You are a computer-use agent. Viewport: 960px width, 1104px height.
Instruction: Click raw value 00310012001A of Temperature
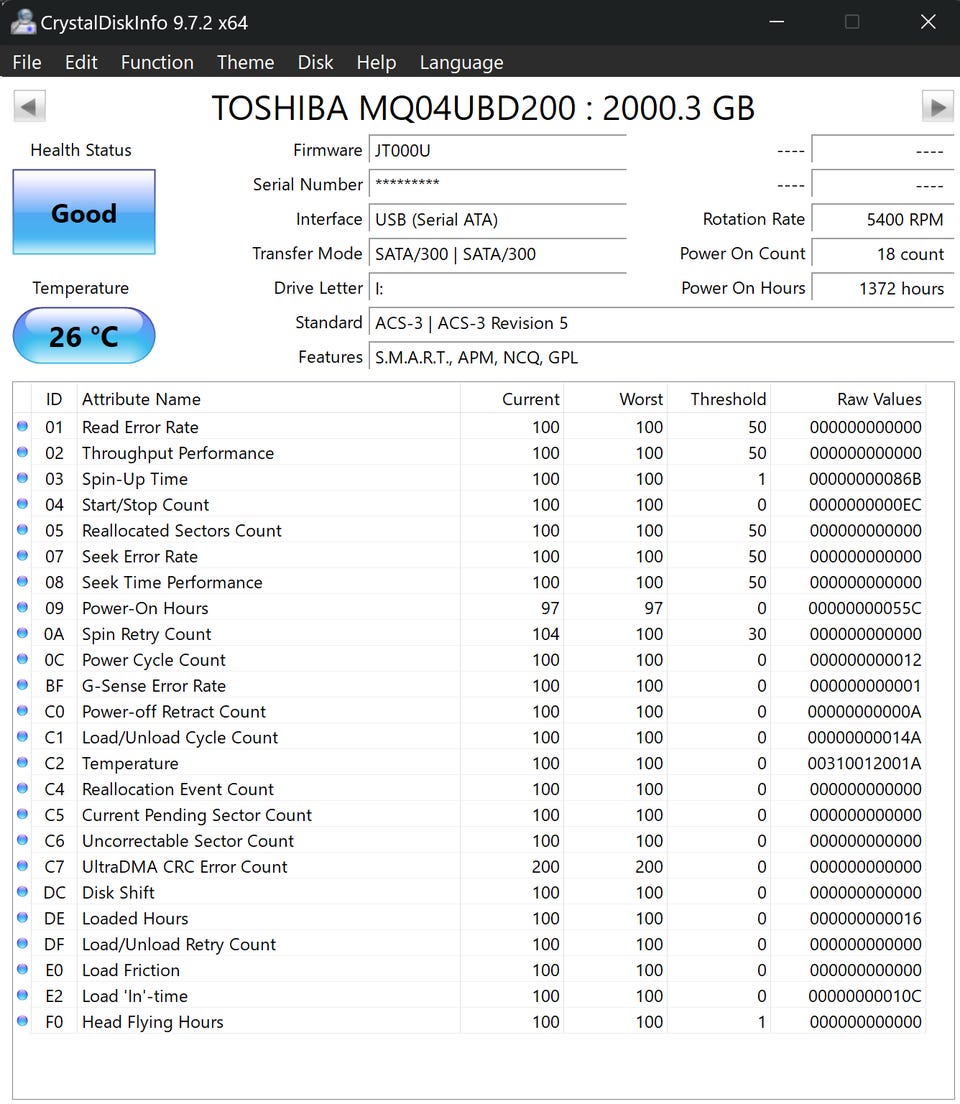pyautogui.click(x=864, y=763)
